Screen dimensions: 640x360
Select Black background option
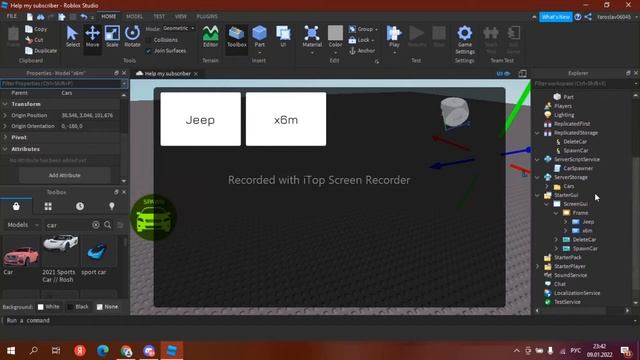point(78,307)
